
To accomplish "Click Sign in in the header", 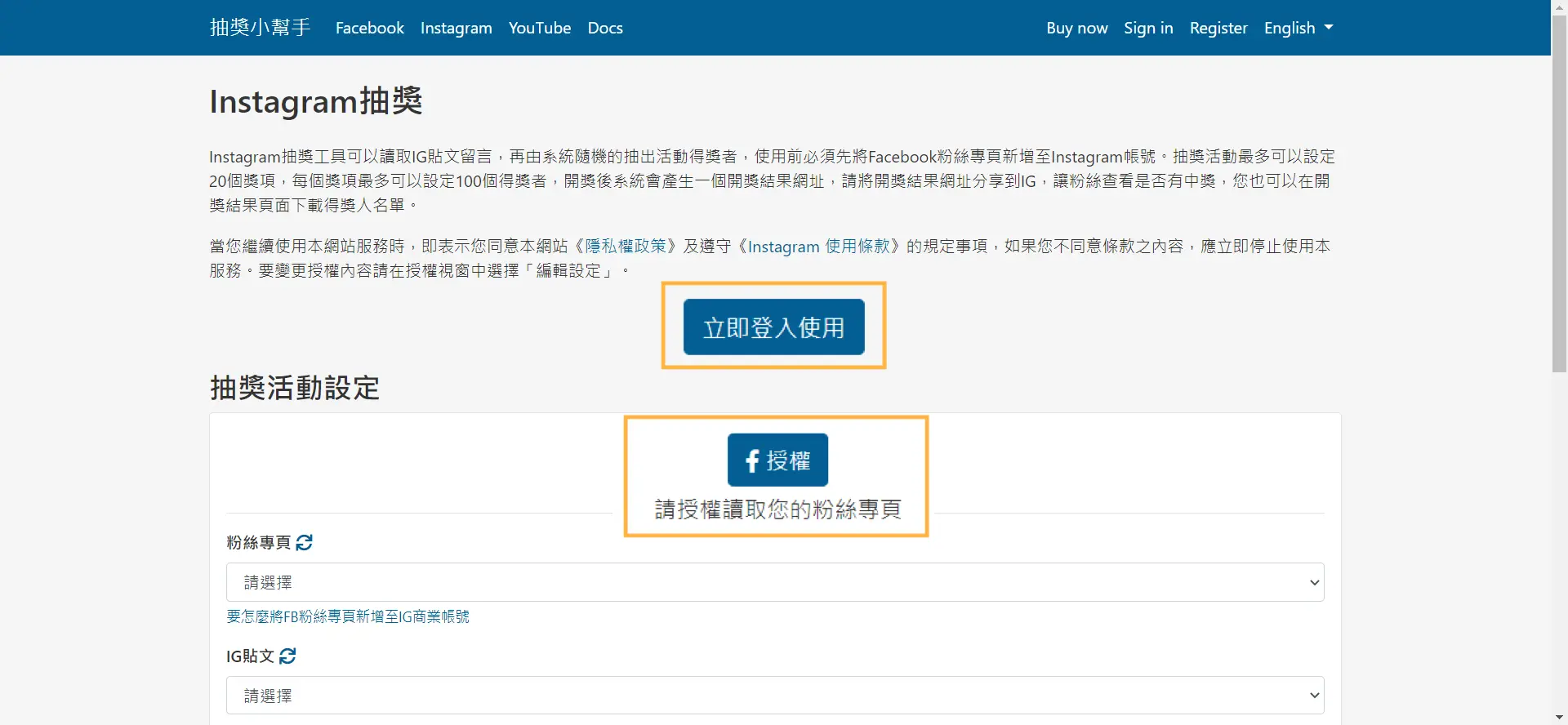I will coord(1148,28).
